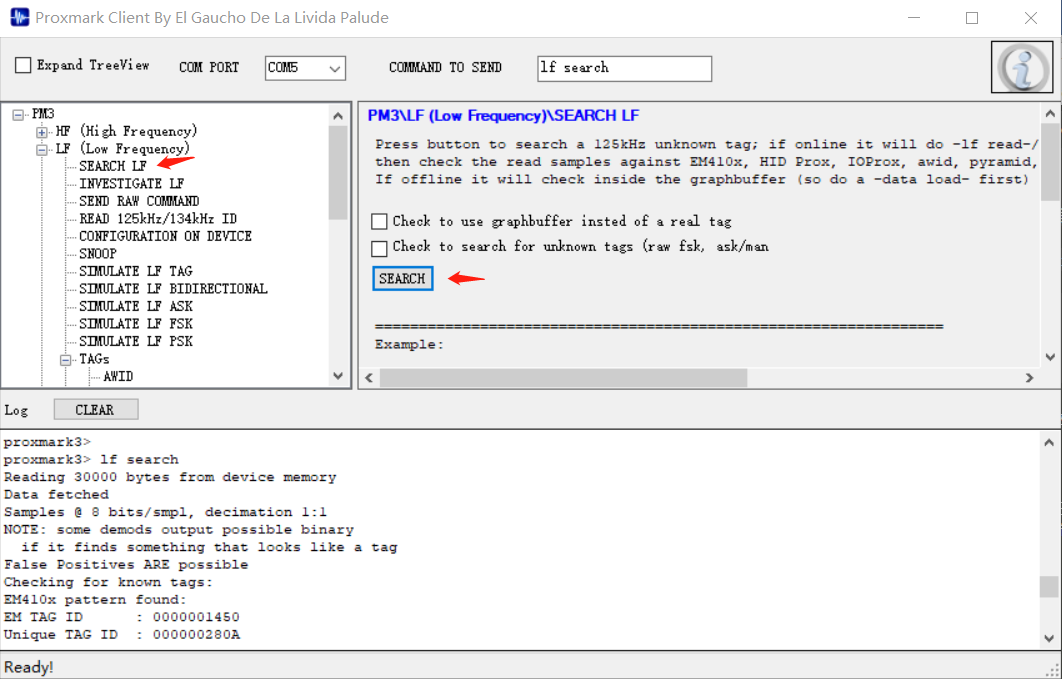1062x679 pixels.
Task: Select SIMULATE LF ASK item
Action: point(135,307)
